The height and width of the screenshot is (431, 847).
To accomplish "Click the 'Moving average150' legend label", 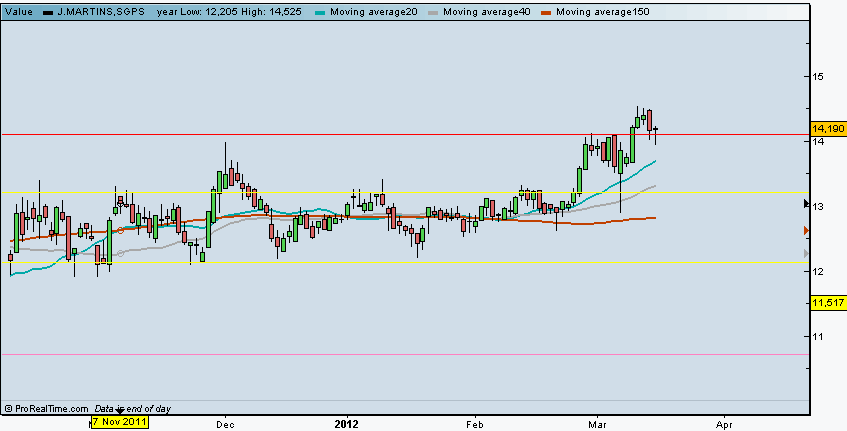I will click(603, 11).
